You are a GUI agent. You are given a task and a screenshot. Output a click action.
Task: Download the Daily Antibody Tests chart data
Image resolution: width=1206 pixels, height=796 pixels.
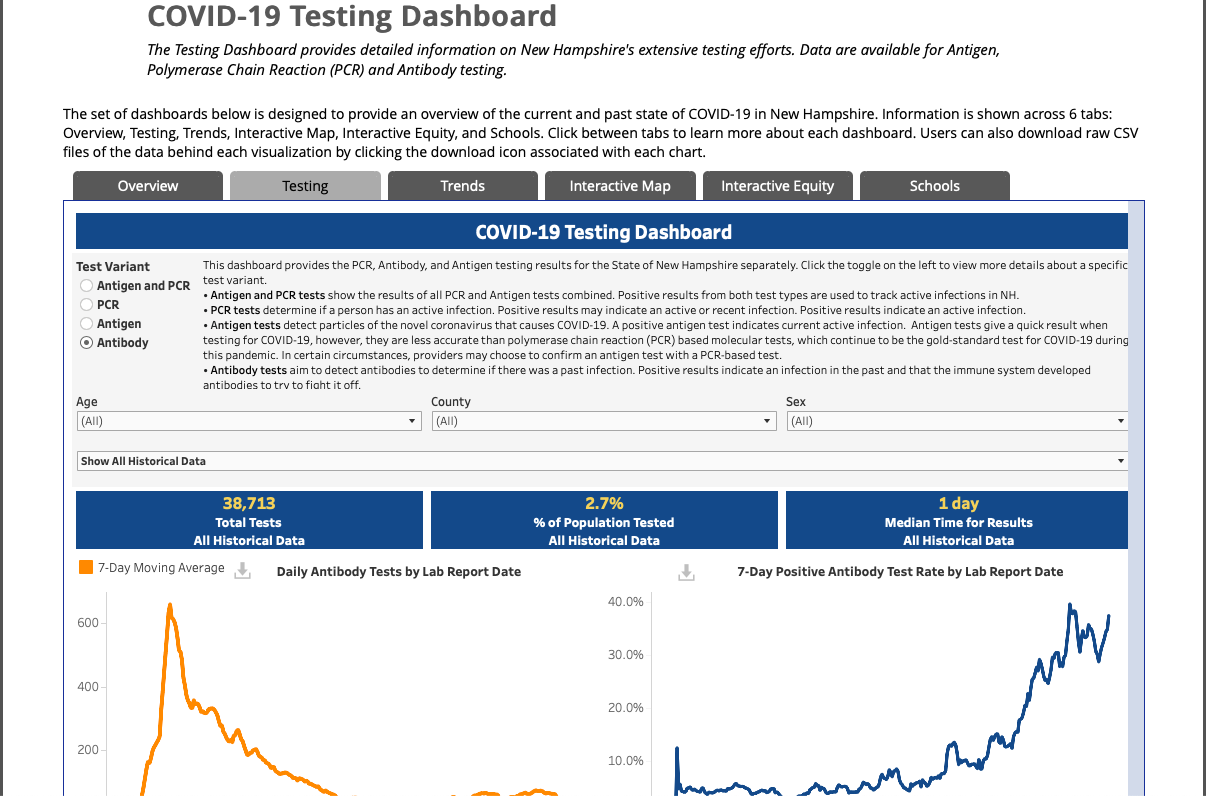tap(241, 571)
